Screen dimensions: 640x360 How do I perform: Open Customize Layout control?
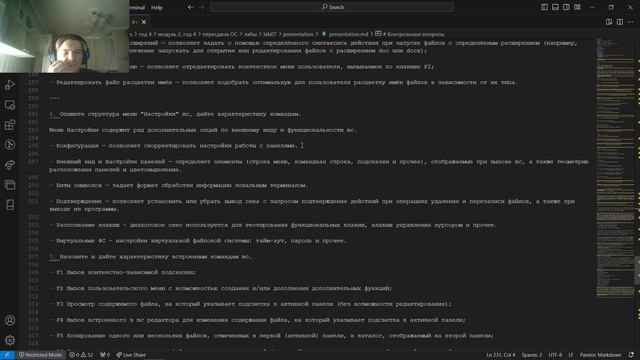coord(577,7)
